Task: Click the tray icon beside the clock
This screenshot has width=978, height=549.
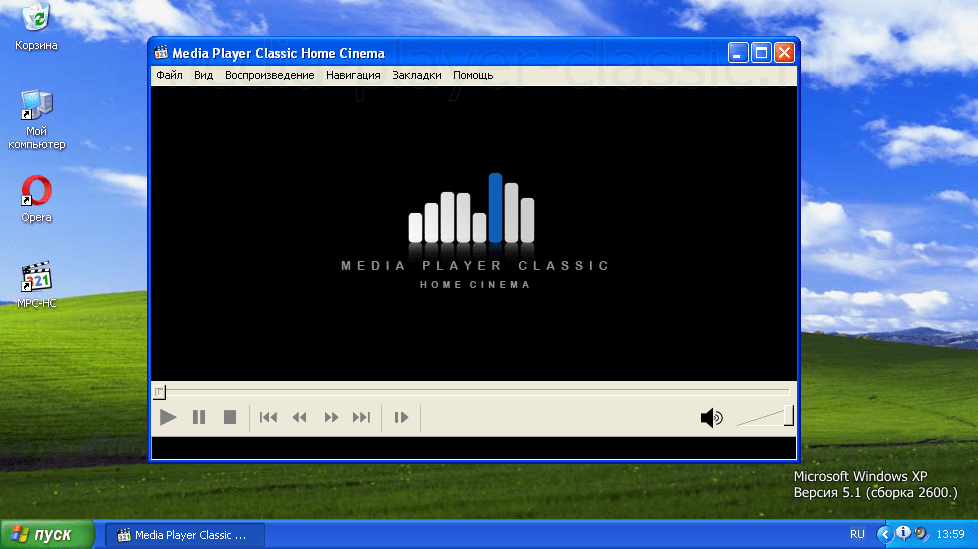Action: [921, 534]
